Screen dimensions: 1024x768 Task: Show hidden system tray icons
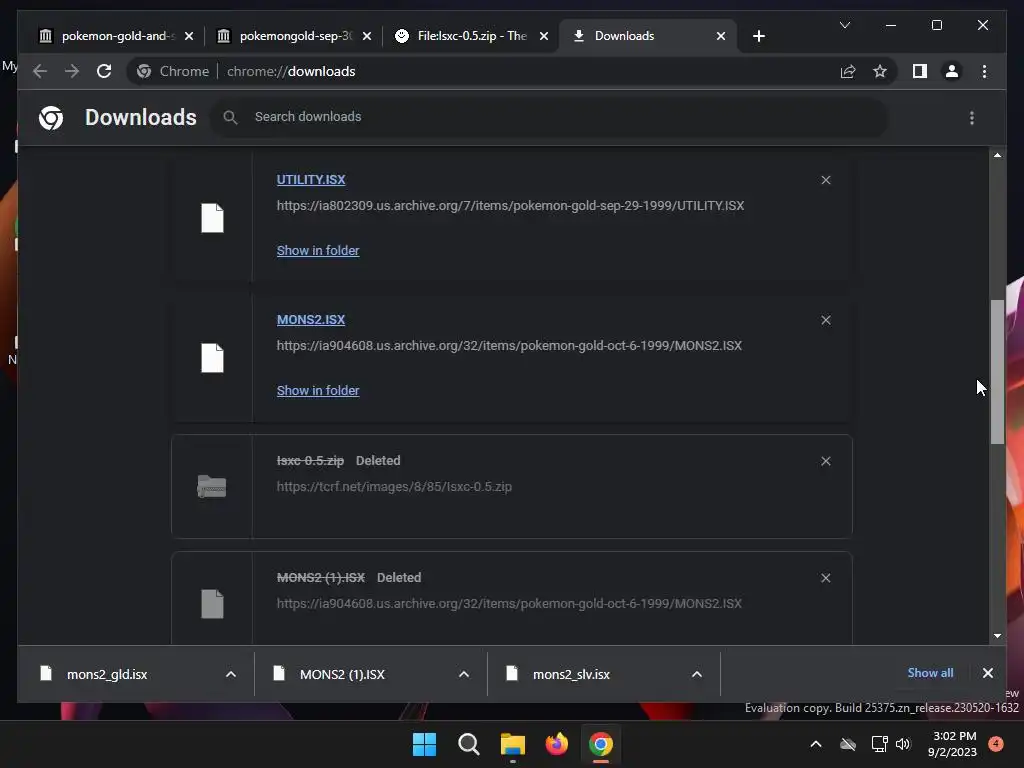(816, 744)
